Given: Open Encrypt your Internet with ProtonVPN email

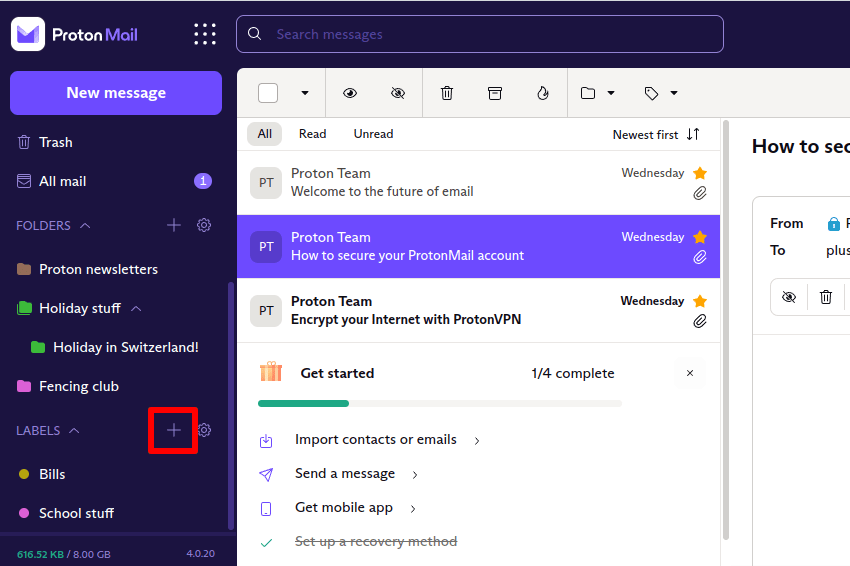Looking at the screenshot, I should pos(479,311).
